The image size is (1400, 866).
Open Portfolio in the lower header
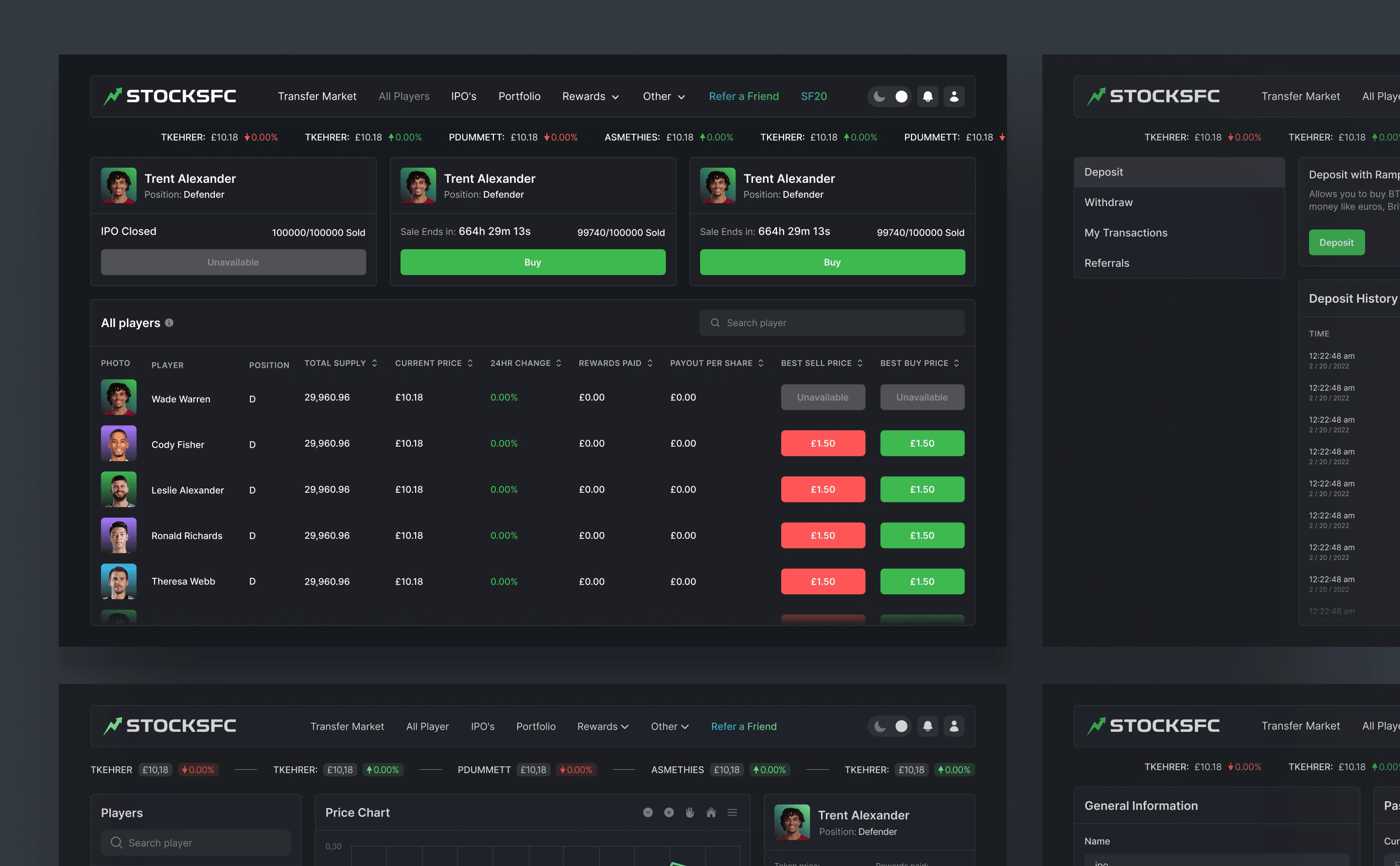[x=536, y=726]
